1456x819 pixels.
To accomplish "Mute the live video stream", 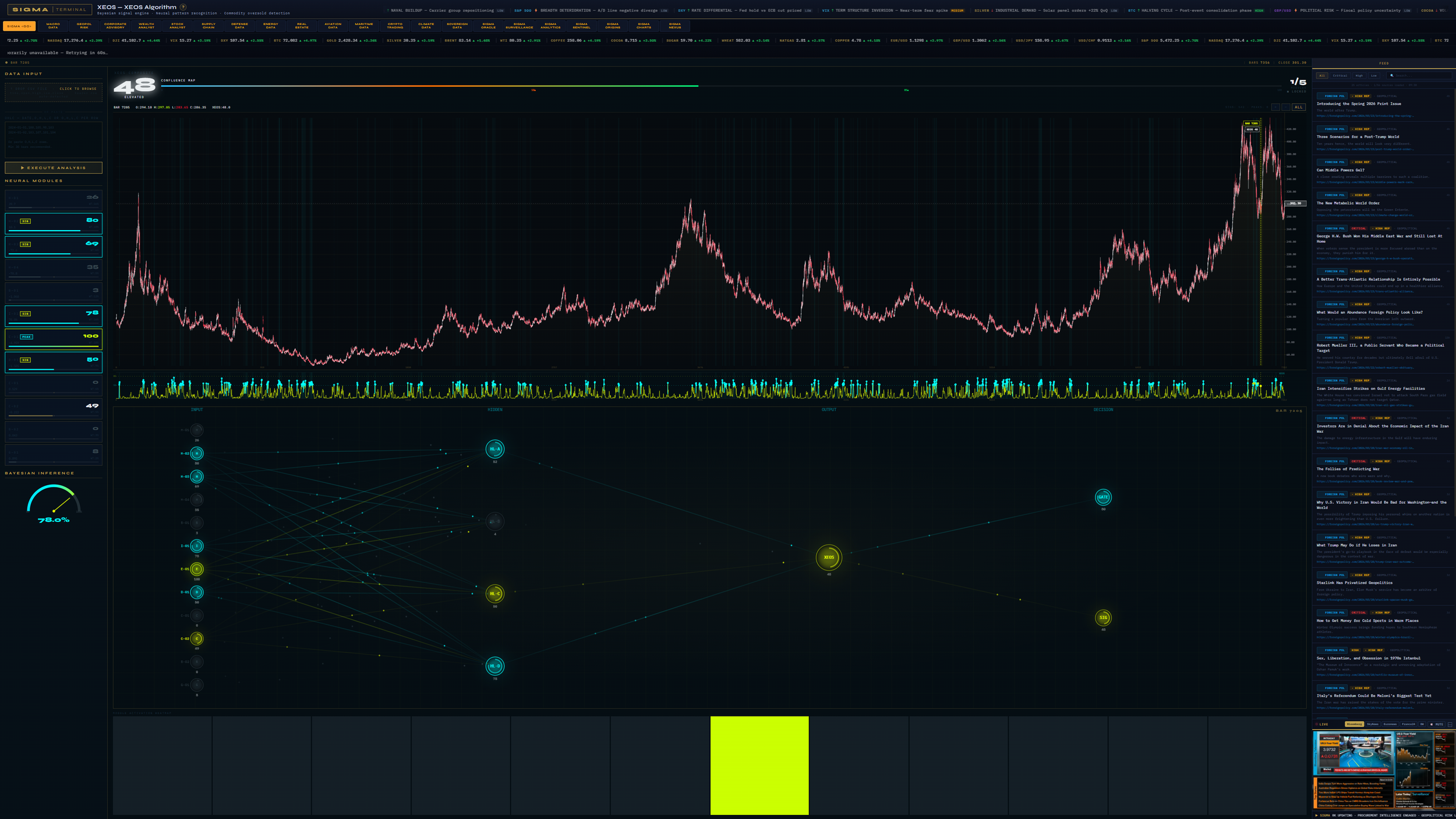I will click(x=1437, y=724).
